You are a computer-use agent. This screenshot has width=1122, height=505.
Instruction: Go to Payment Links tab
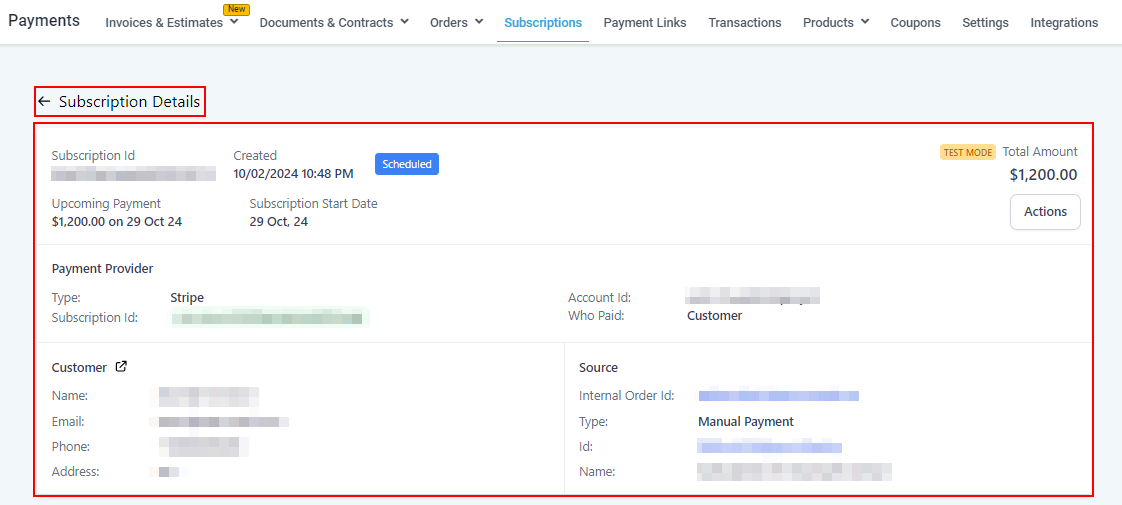click(644, 22)
